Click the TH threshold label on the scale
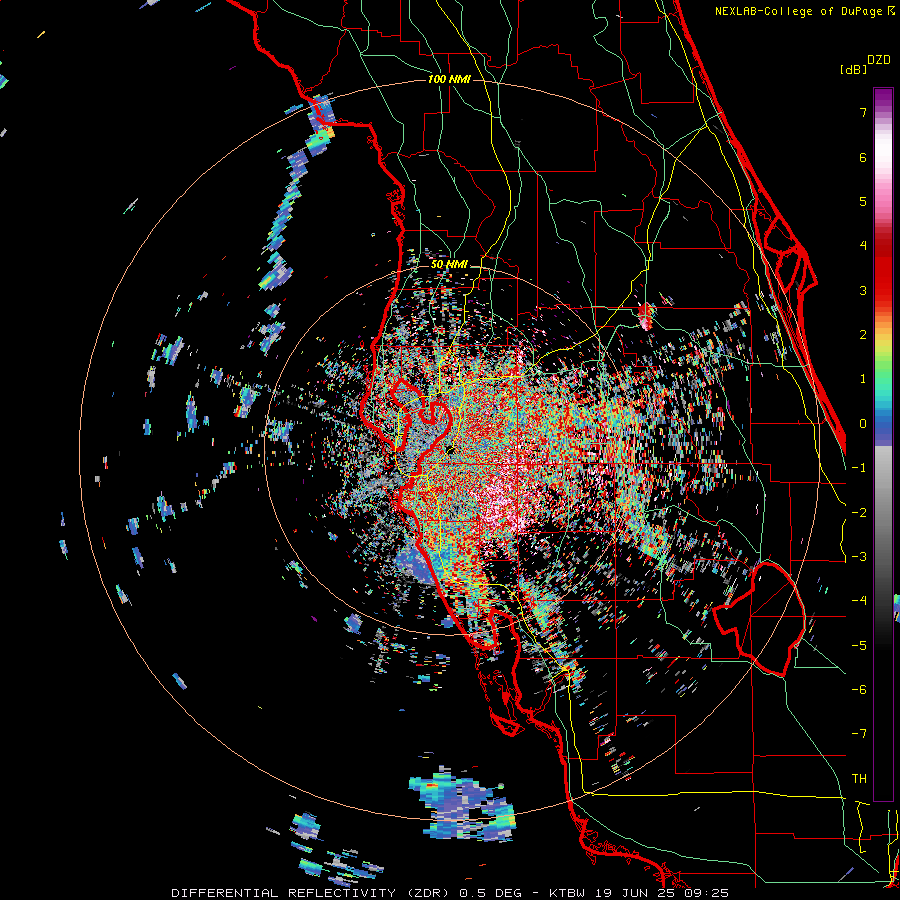 [x=859, y=779]
